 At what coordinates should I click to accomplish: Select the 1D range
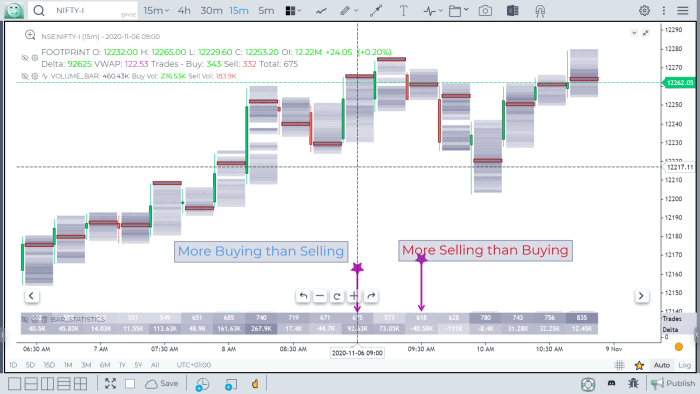(13, 365)
